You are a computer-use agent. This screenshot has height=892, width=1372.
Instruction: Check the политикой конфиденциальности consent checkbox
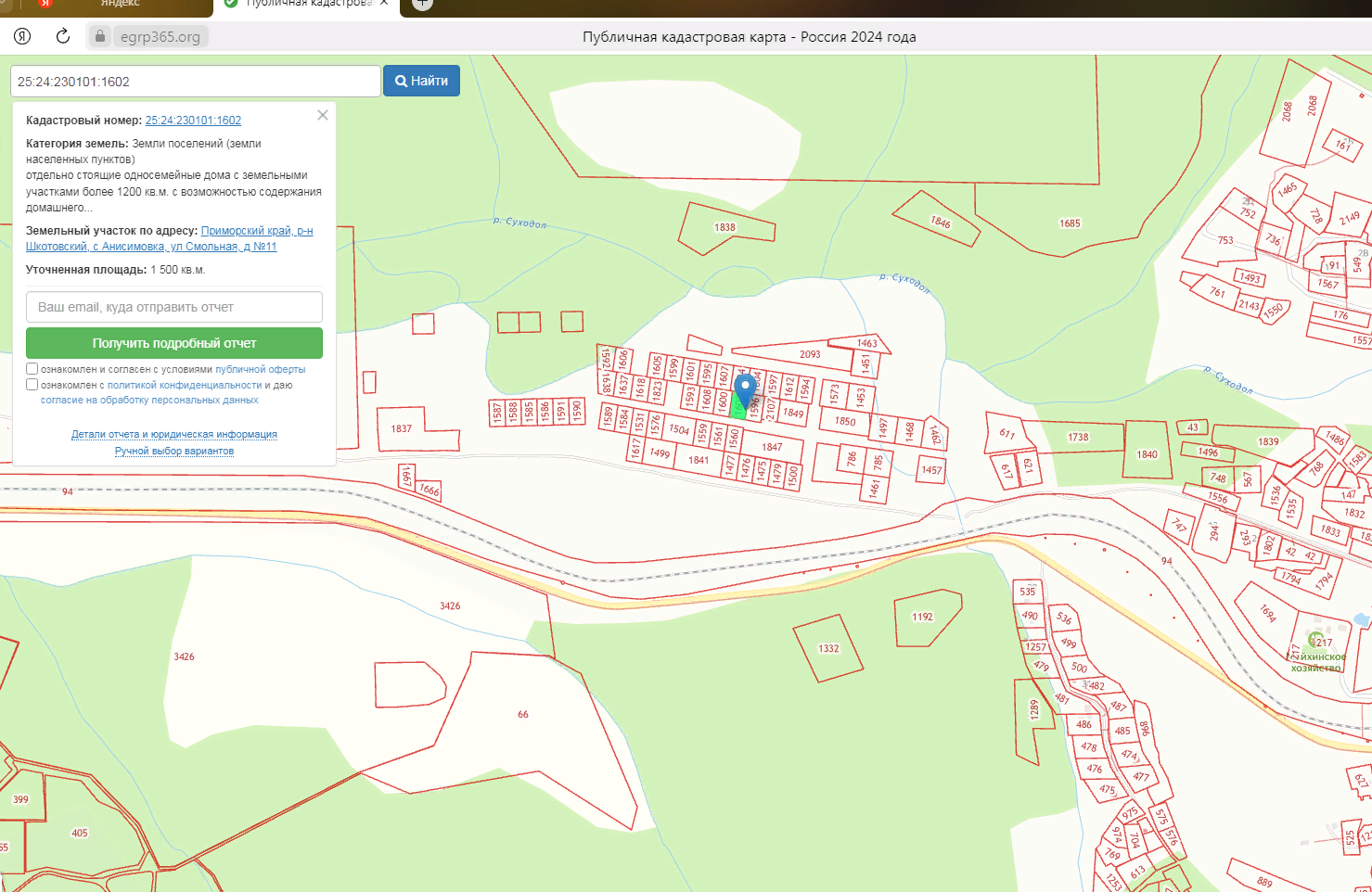32,385
